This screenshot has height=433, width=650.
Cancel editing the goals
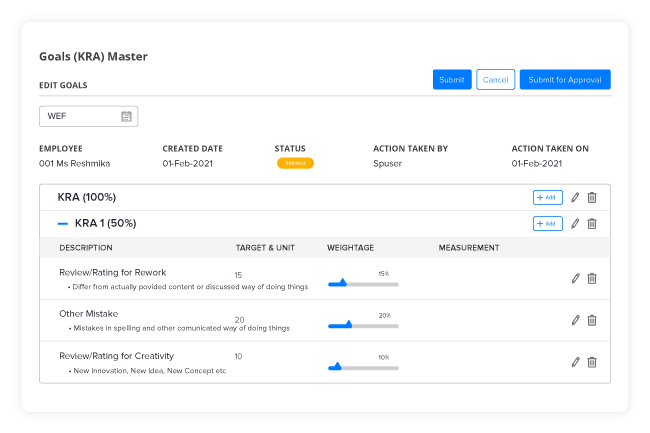pyautogui.click(x=495, y=80)
